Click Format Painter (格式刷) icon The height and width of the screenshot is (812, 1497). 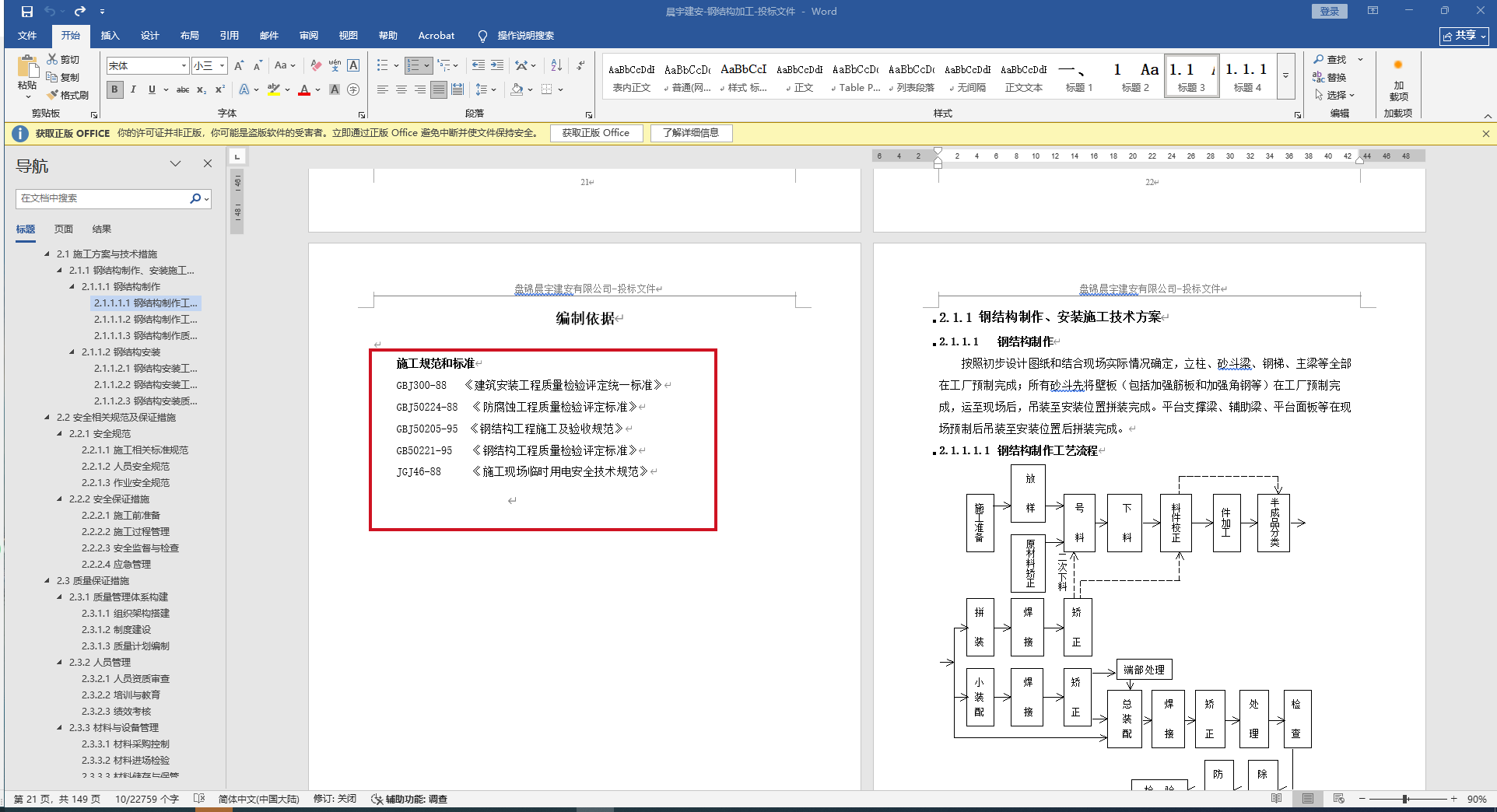point(52,95)
